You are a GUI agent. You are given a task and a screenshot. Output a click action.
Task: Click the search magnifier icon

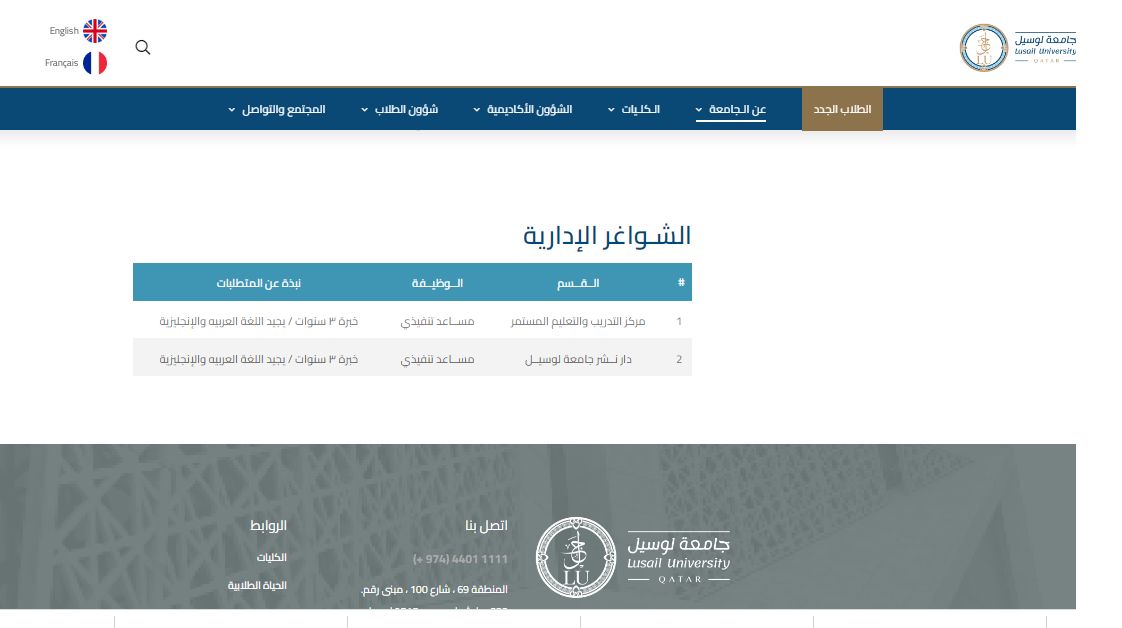click(x=143, y=47)
